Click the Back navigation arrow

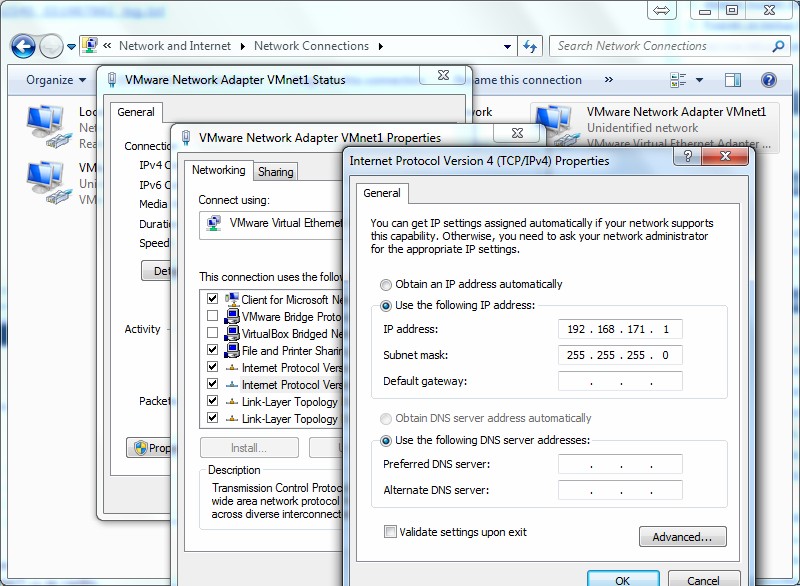tap(23, 47)
